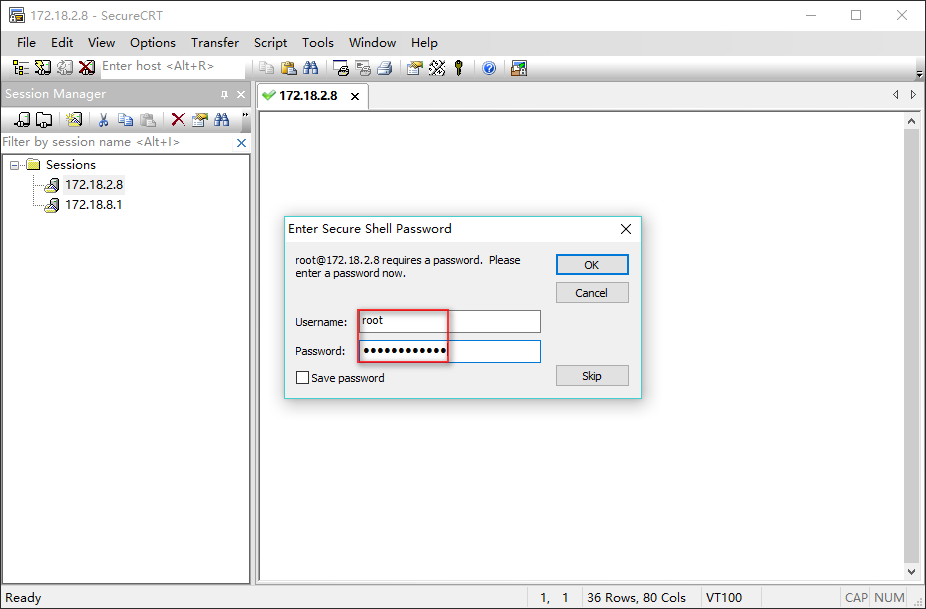This screenshot has height=609, width=926.
Task: Click "36 Rows, 80 Cols" status text
Action: pyautogui.click(x=636, y=598)
